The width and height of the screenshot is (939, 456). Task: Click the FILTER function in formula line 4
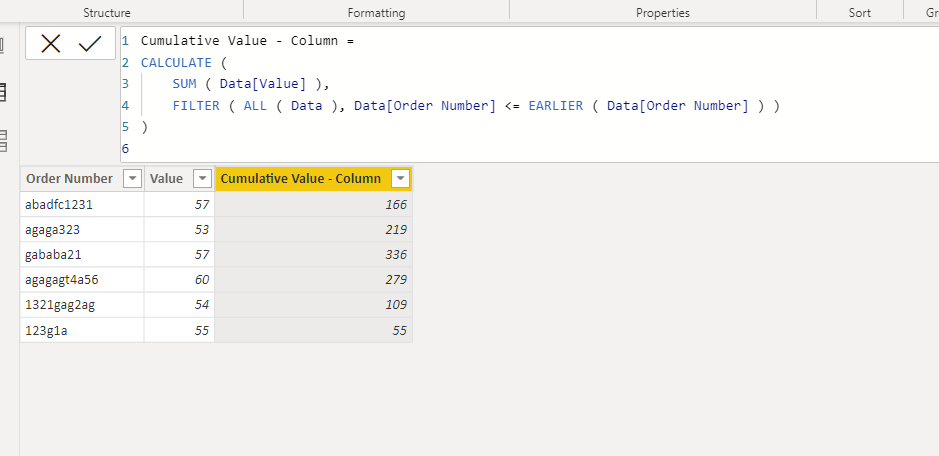point(196,105)
